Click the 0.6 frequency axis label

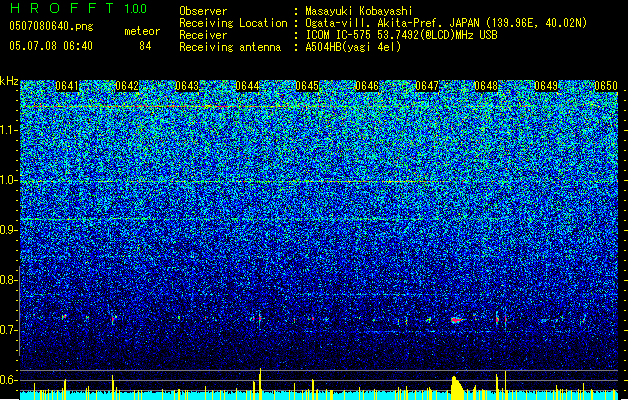[x=8, y=380]
